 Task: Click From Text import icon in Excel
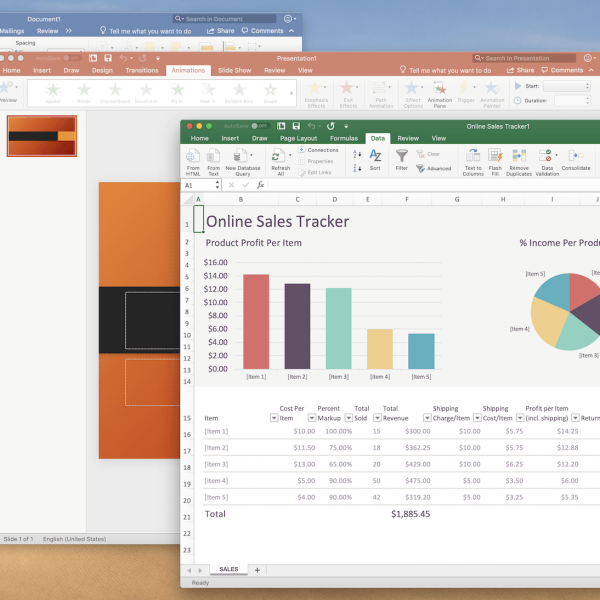click(x=213, y=156)
